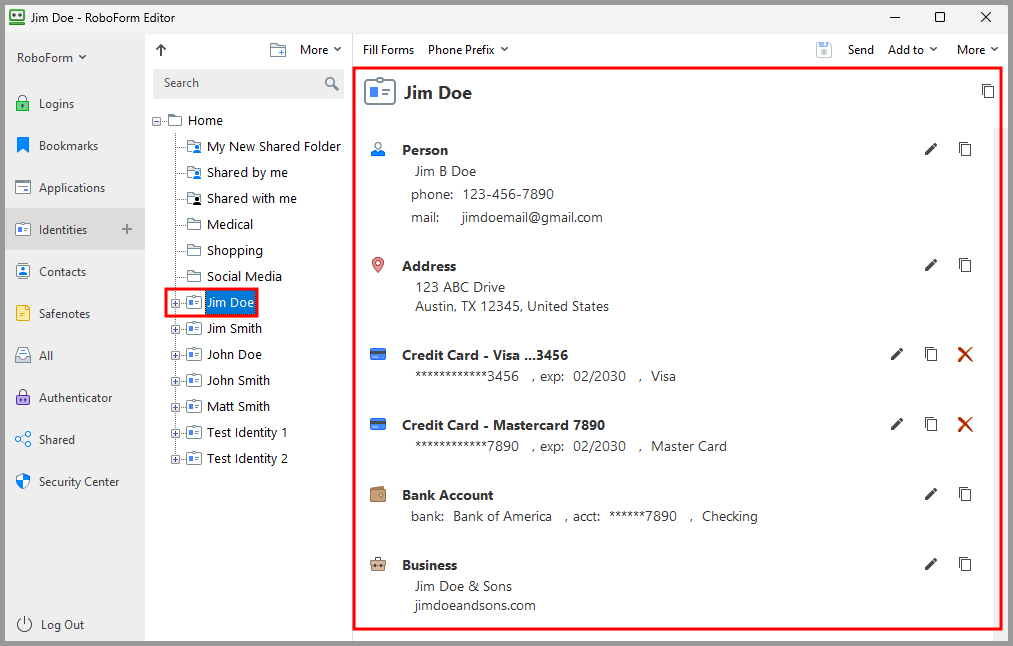The height and width of the screenshot is (646, 1013).
Task: Go up one level with up arrow
Action: pos(162,50)
